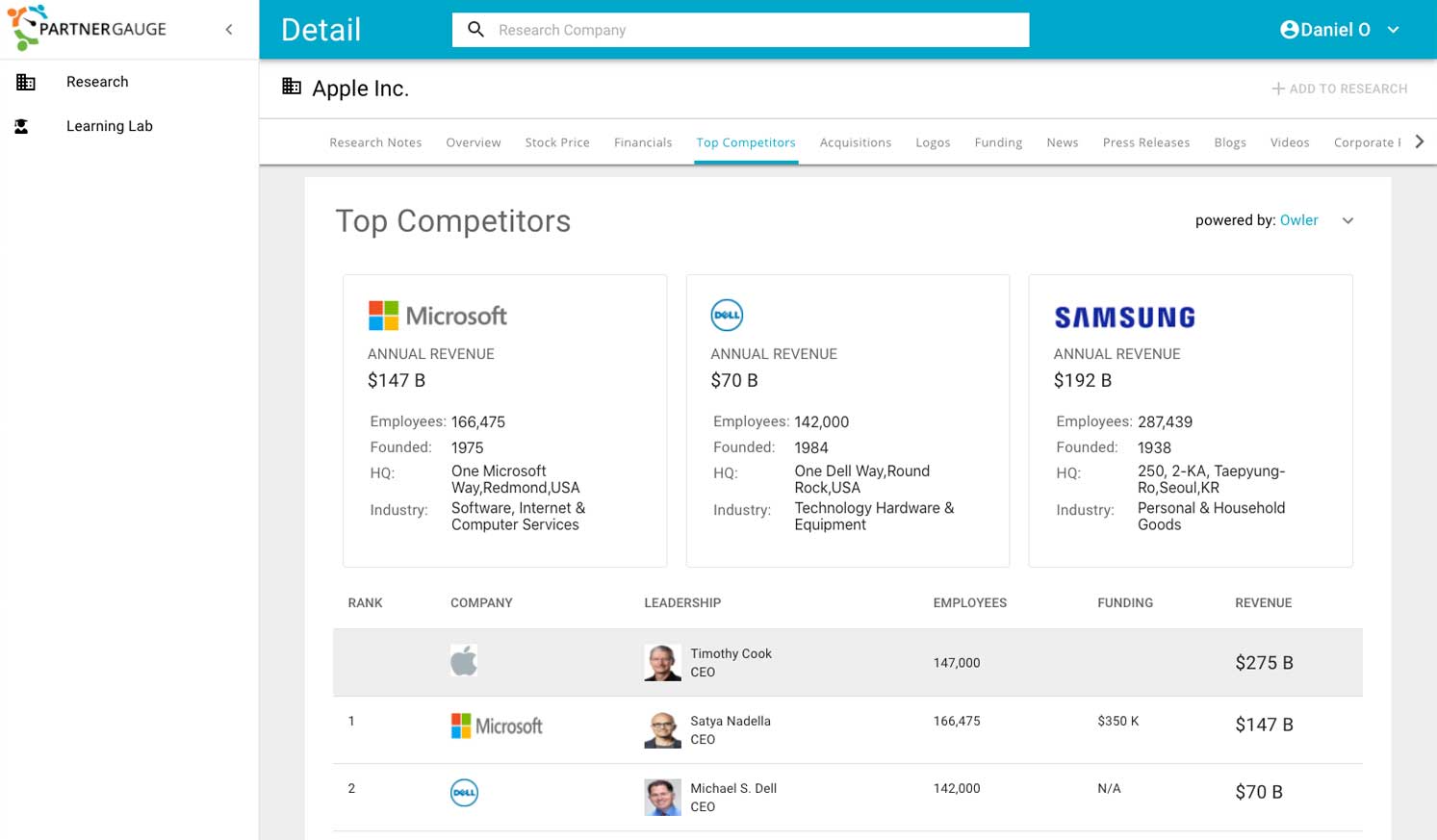This screenshot has width=1437, height=840.
Task: Click Michael S. Dell's photo thumbnail
Action: tap(662, 798)
